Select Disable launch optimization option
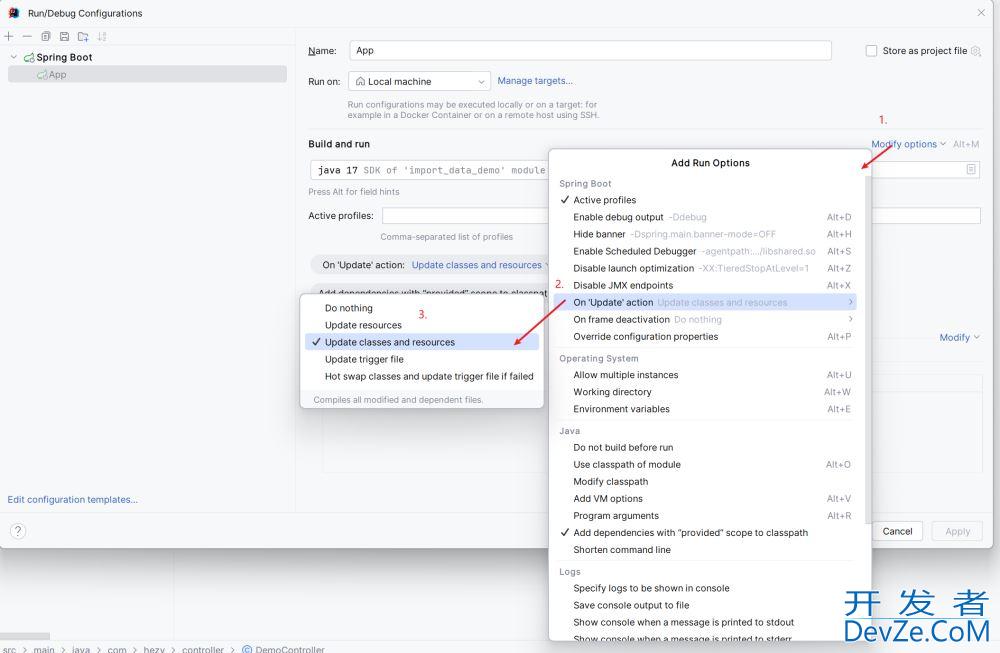1000x653 pixels. click(x=705, y=268)
